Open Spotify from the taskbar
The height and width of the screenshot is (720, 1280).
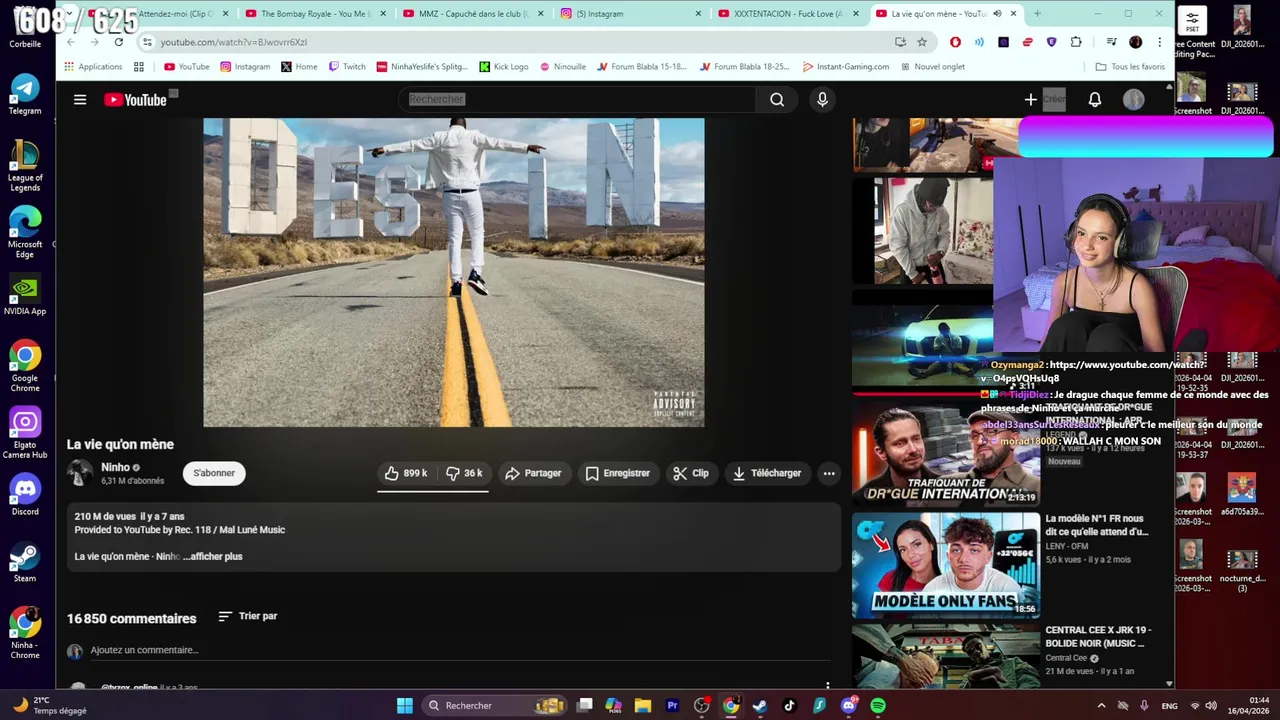tap(878, 706)
